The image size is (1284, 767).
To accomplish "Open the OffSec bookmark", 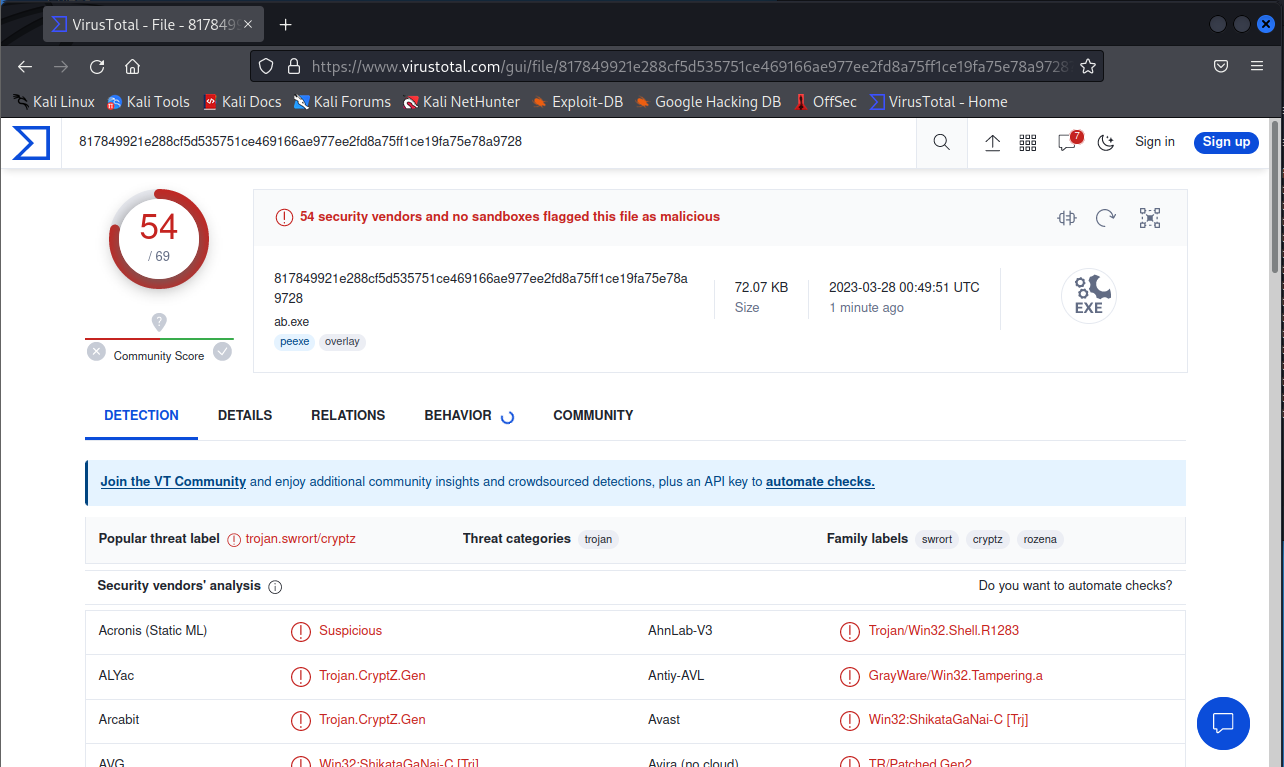I will [x=826, y=102].
